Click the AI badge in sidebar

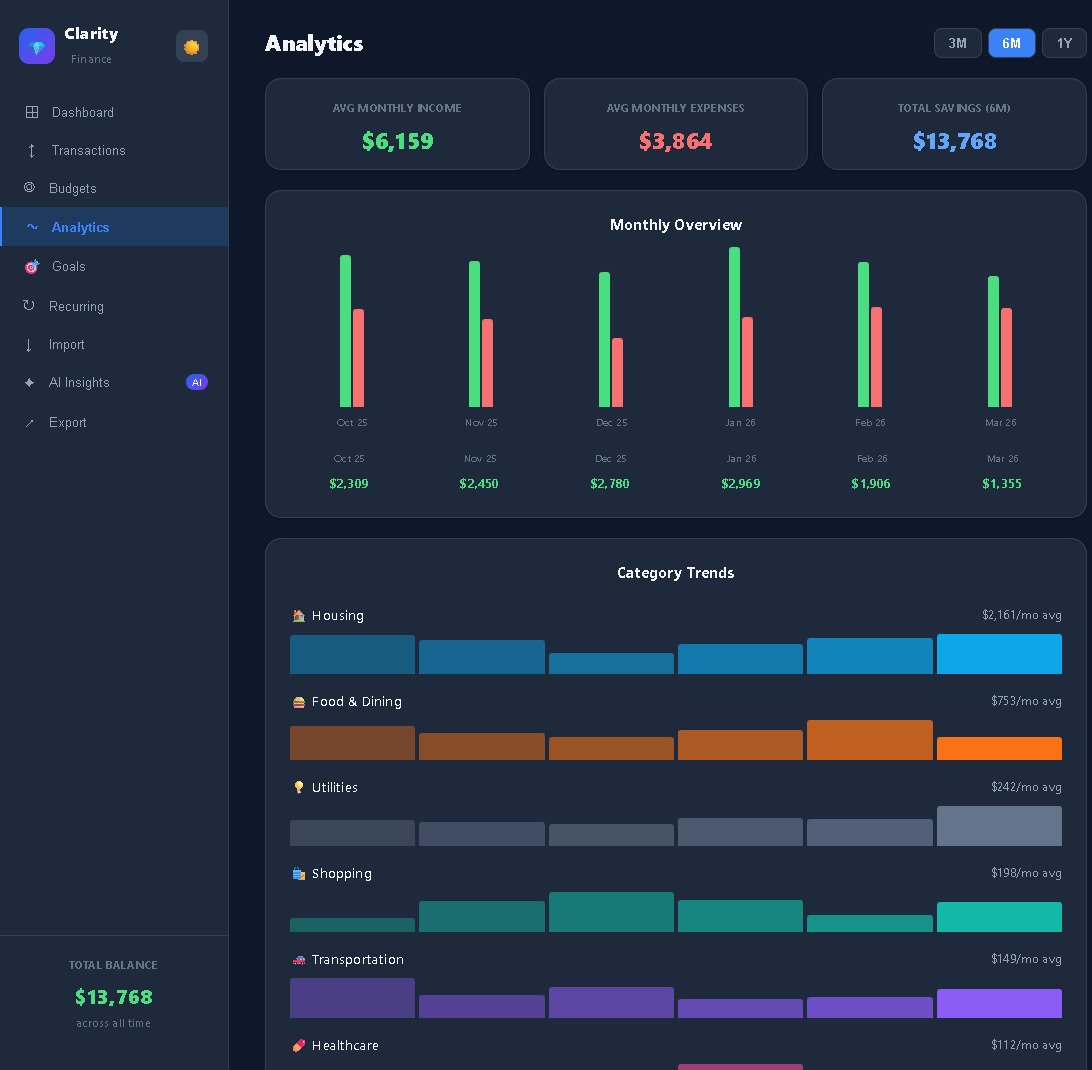[x=197, y=382]
